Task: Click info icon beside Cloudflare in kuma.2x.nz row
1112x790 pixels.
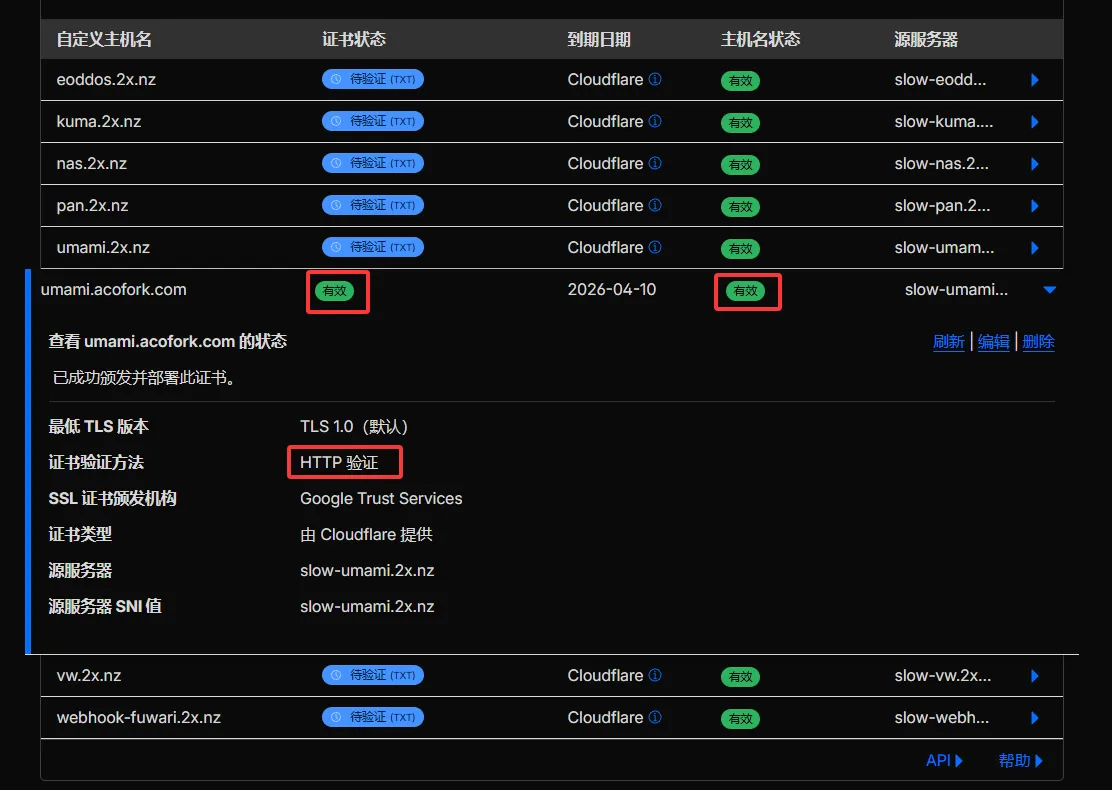Action: pos(655,121)
